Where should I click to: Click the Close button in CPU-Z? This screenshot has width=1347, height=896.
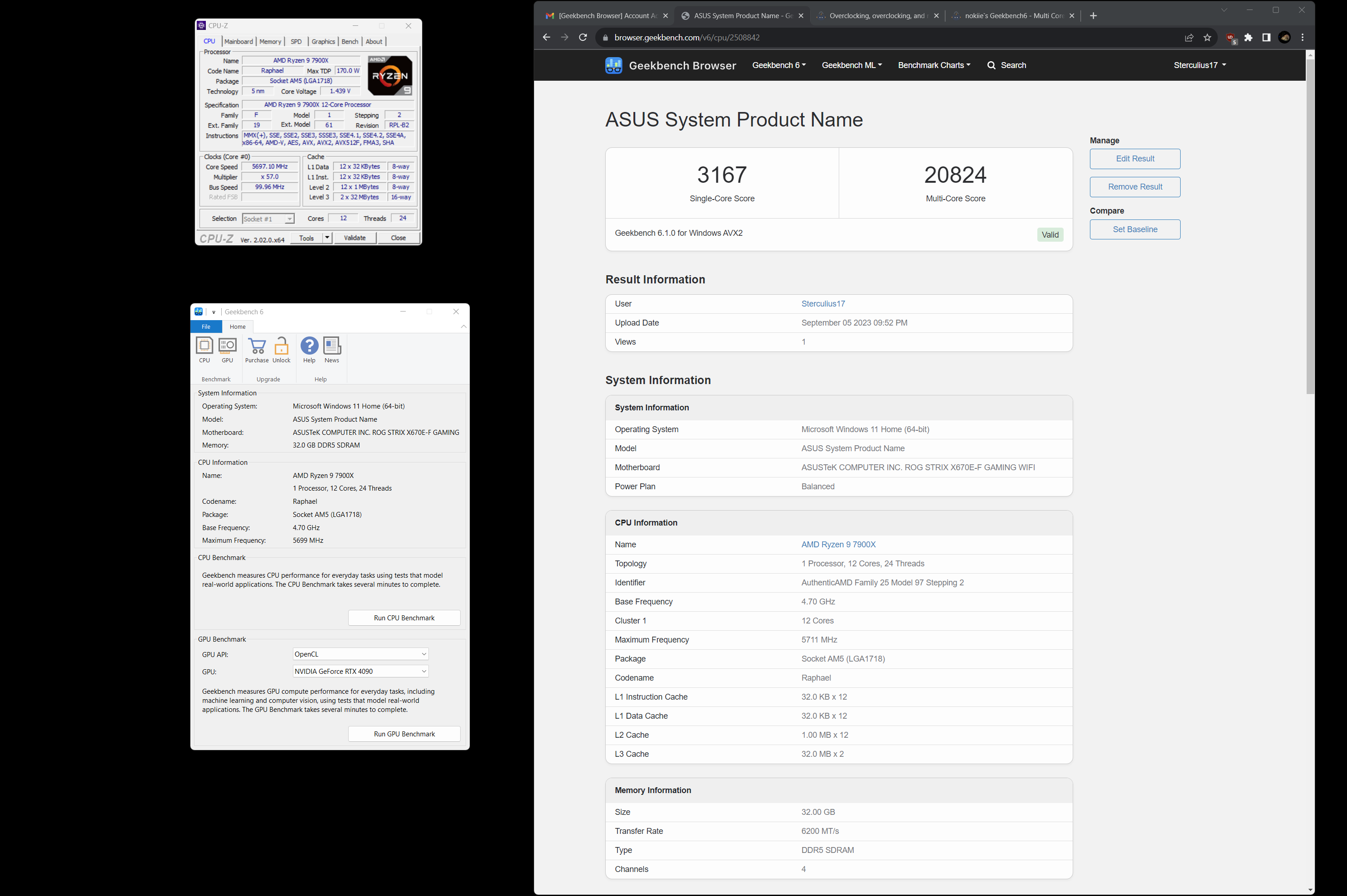point(398,238)
